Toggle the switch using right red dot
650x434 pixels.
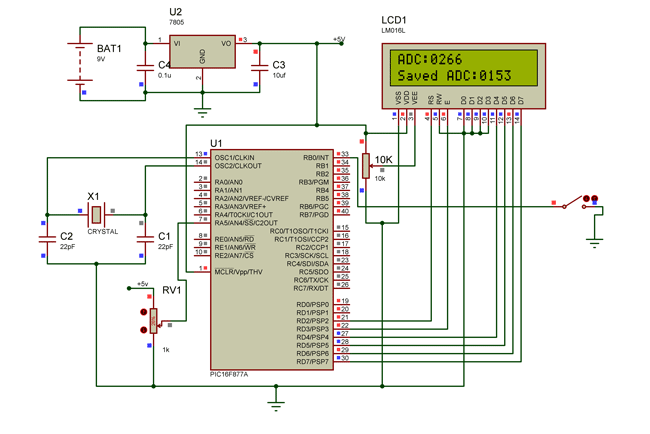click(594, 199)
